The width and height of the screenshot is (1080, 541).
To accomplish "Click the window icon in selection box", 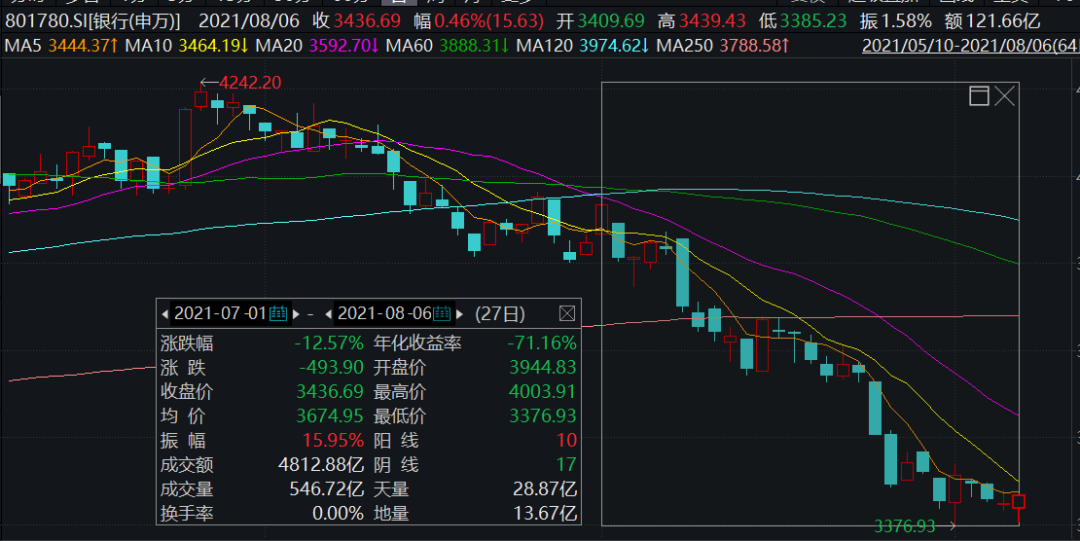I will (979, 96).
